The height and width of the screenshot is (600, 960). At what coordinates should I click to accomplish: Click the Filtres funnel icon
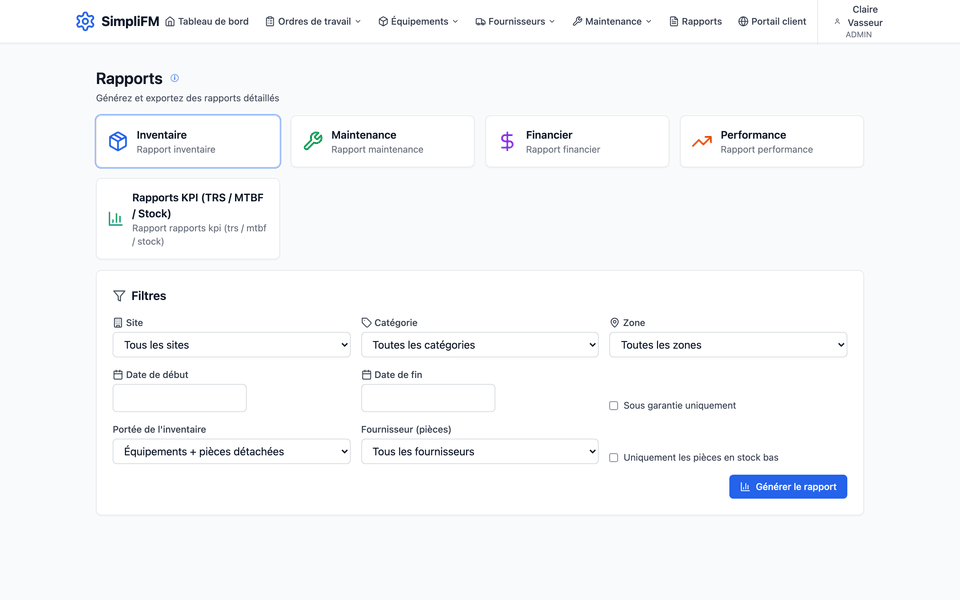point(119,296)
